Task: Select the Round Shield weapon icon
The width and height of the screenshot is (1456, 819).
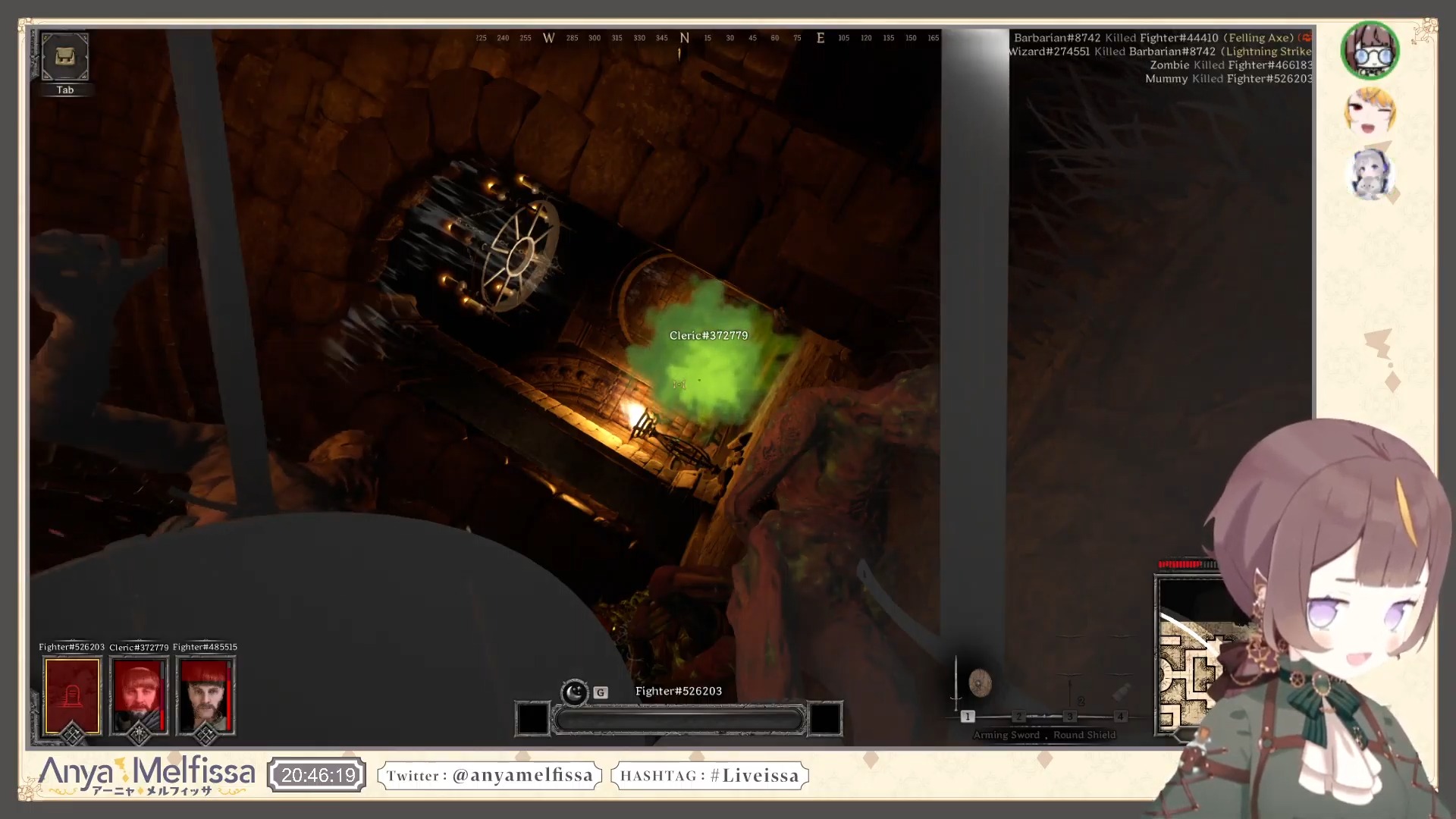Action: coord(980,683)
